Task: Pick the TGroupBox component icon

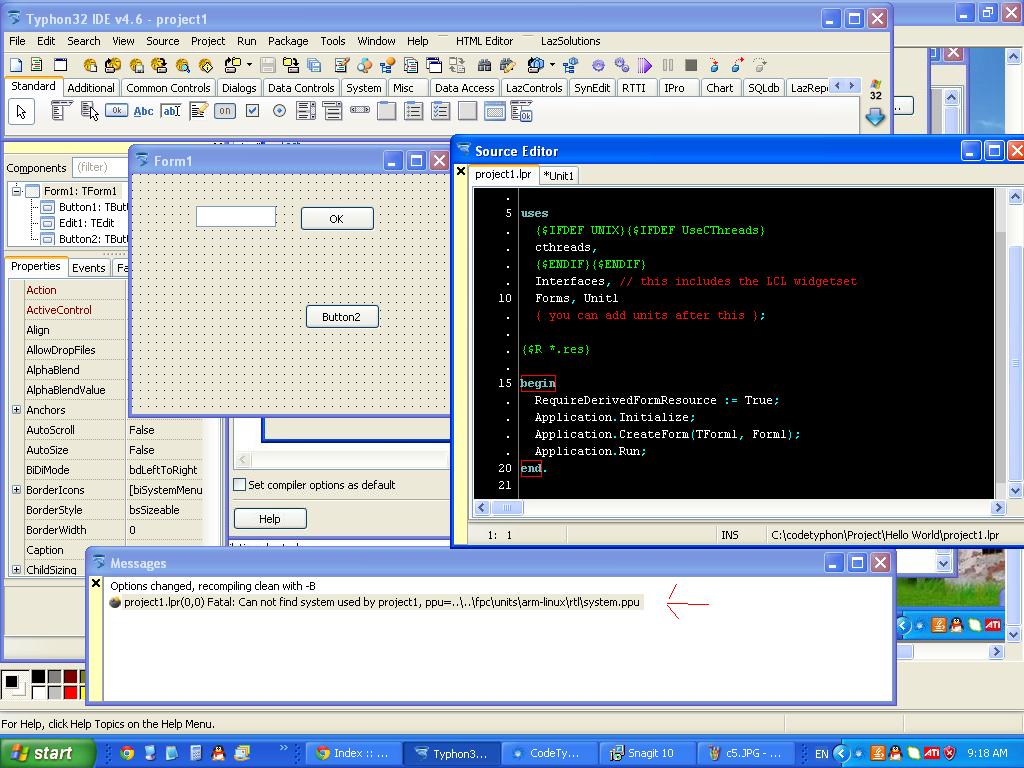Action: 387,111
